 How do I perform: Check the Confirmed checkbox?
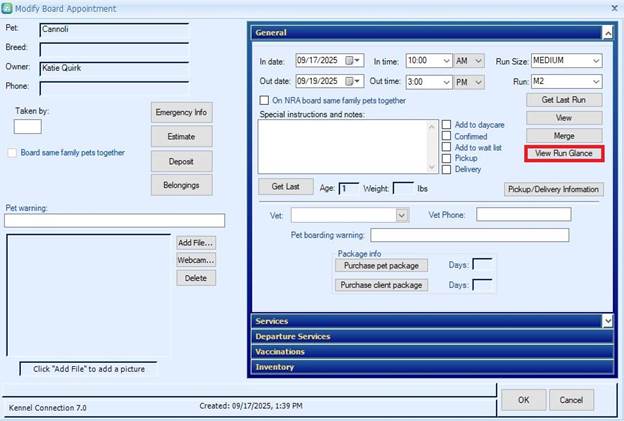coord(447,136)
